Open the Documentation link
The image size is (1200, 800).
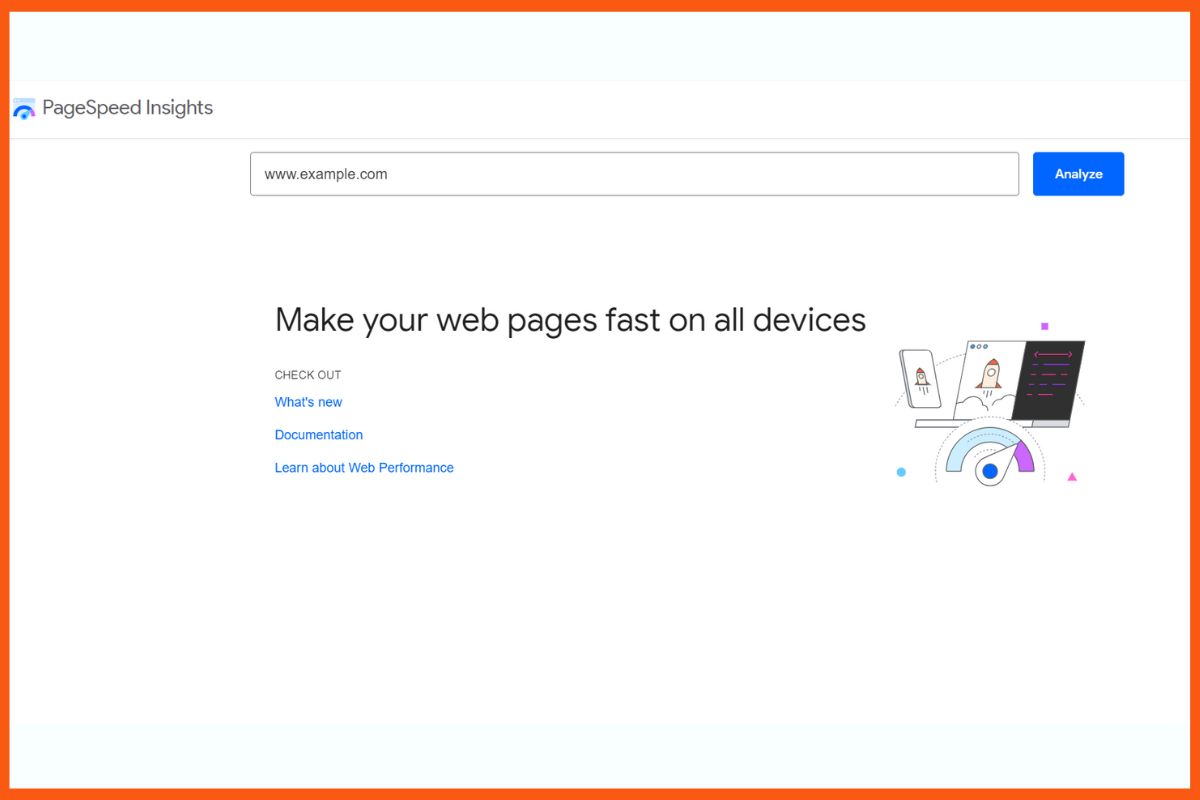[318, 434]
